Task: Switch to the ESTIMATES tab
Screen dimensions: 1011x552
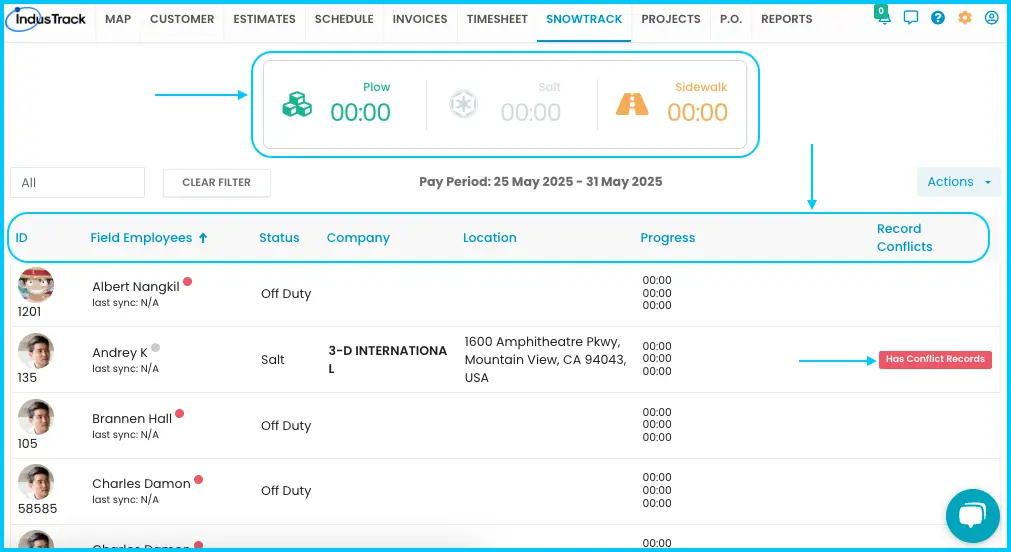Action: coord(264,19)
